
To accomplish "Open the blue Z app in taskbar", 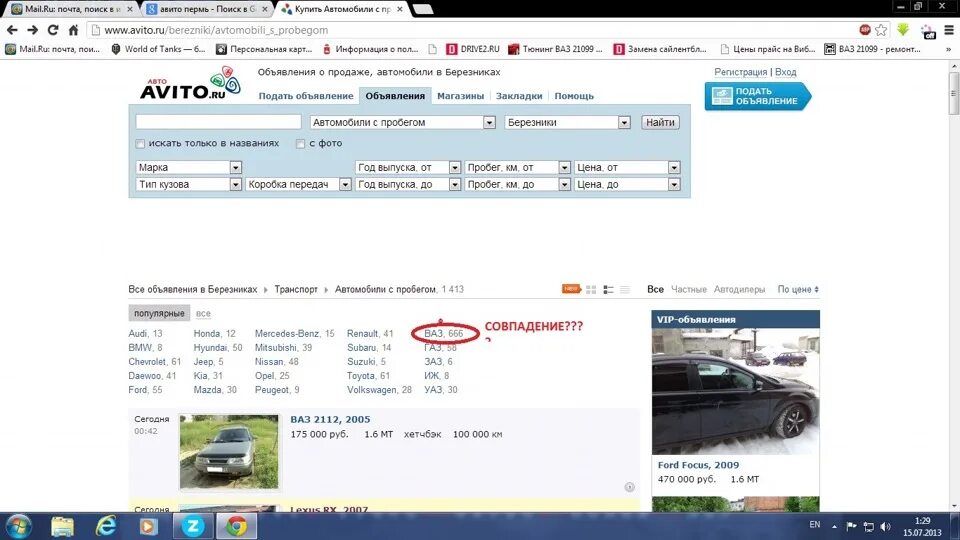I will click(x=192, y=527).
